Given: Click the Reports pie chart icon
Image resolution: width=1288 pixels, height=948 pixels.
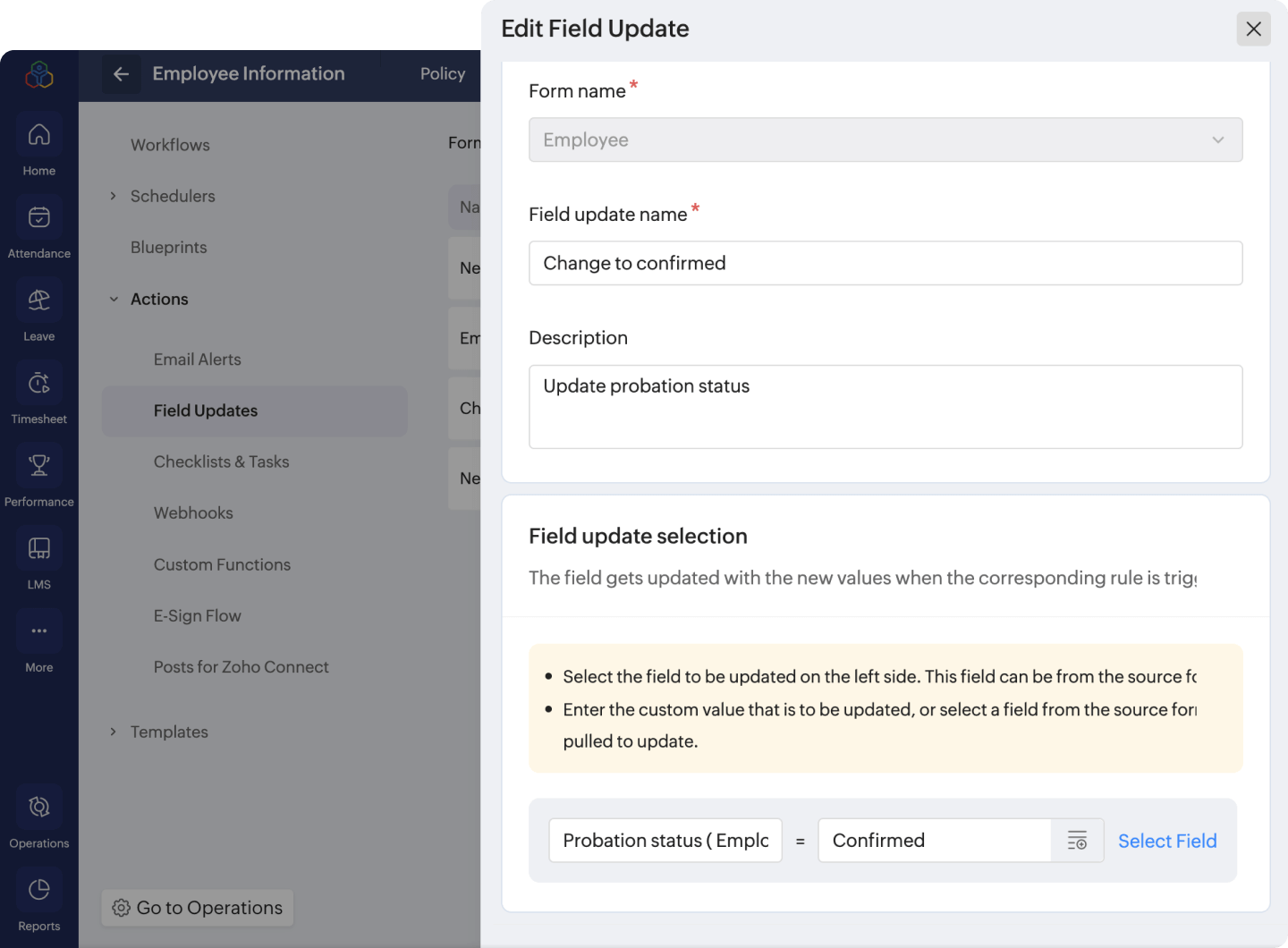Looking at the screenshot, I should coord(39,891).
